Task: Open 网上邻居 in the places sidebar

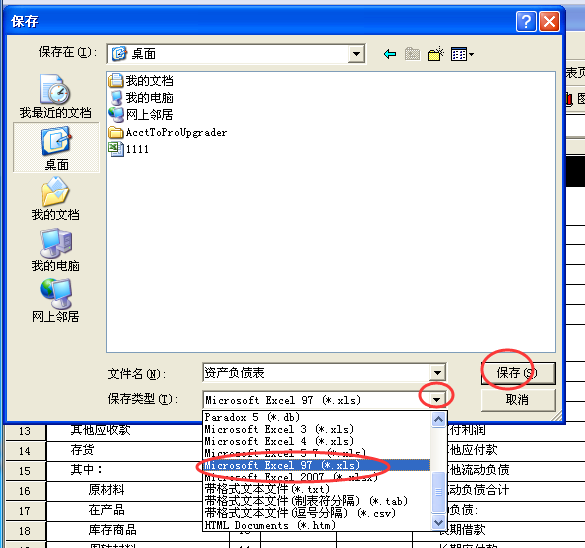Action: [x=56, y=301]
